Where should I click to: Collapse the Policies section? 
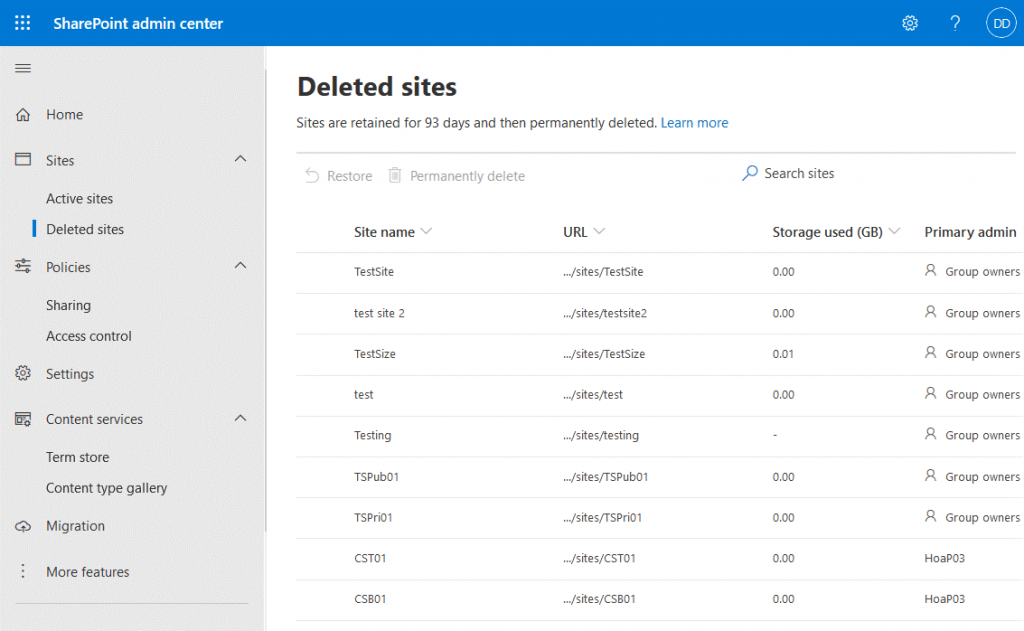tap(240, 266)
